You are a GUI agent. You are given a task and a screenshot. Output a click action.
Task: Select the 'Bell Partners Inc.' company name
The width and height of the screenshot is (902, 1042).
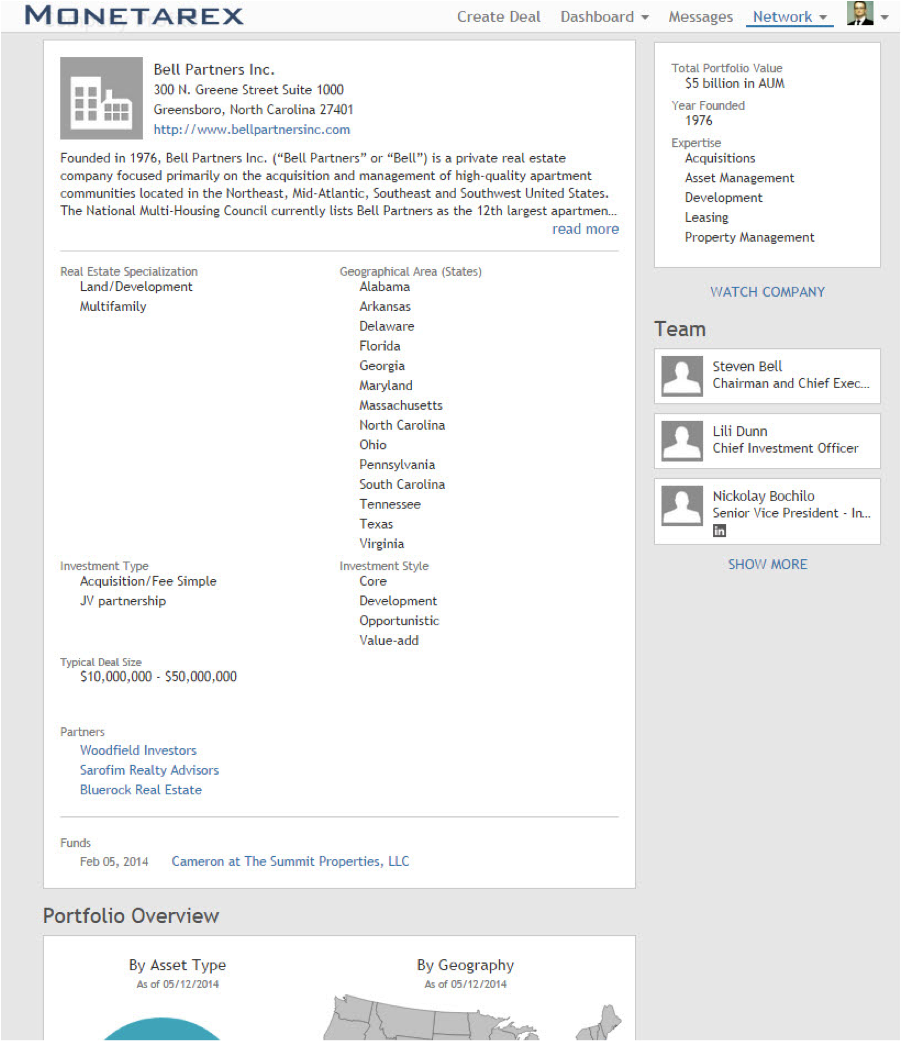[x=214, y=70]
